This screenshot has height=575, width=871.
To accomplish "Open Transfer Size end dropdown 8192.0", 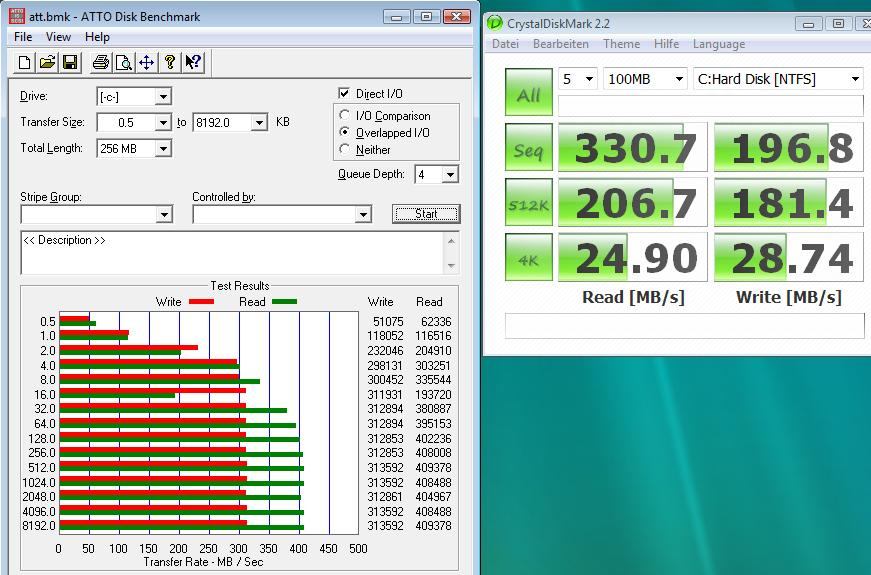I will pyautogui.click(x=259, y=122).
